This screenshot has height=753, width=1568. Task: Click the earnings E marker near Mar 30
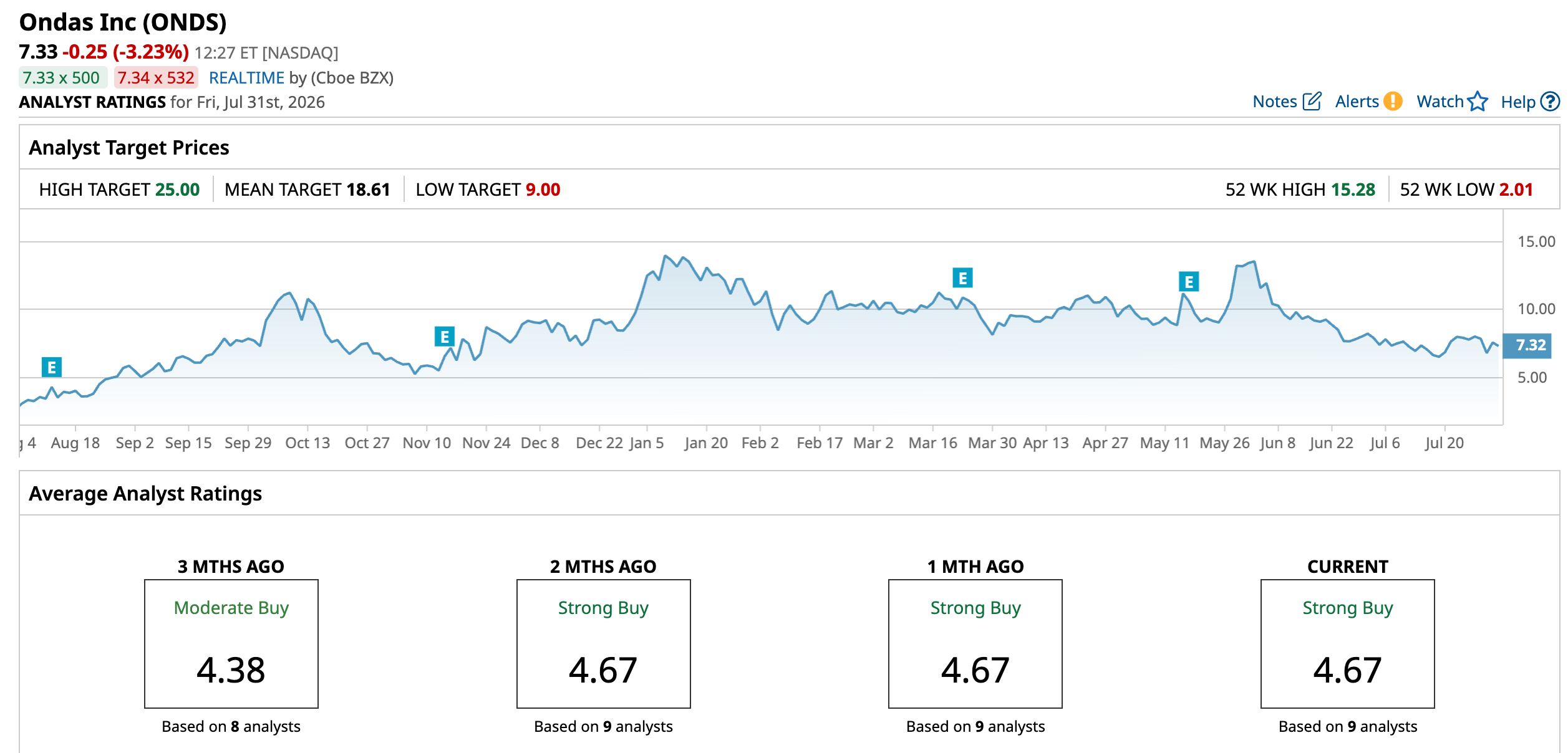point(963,277)
